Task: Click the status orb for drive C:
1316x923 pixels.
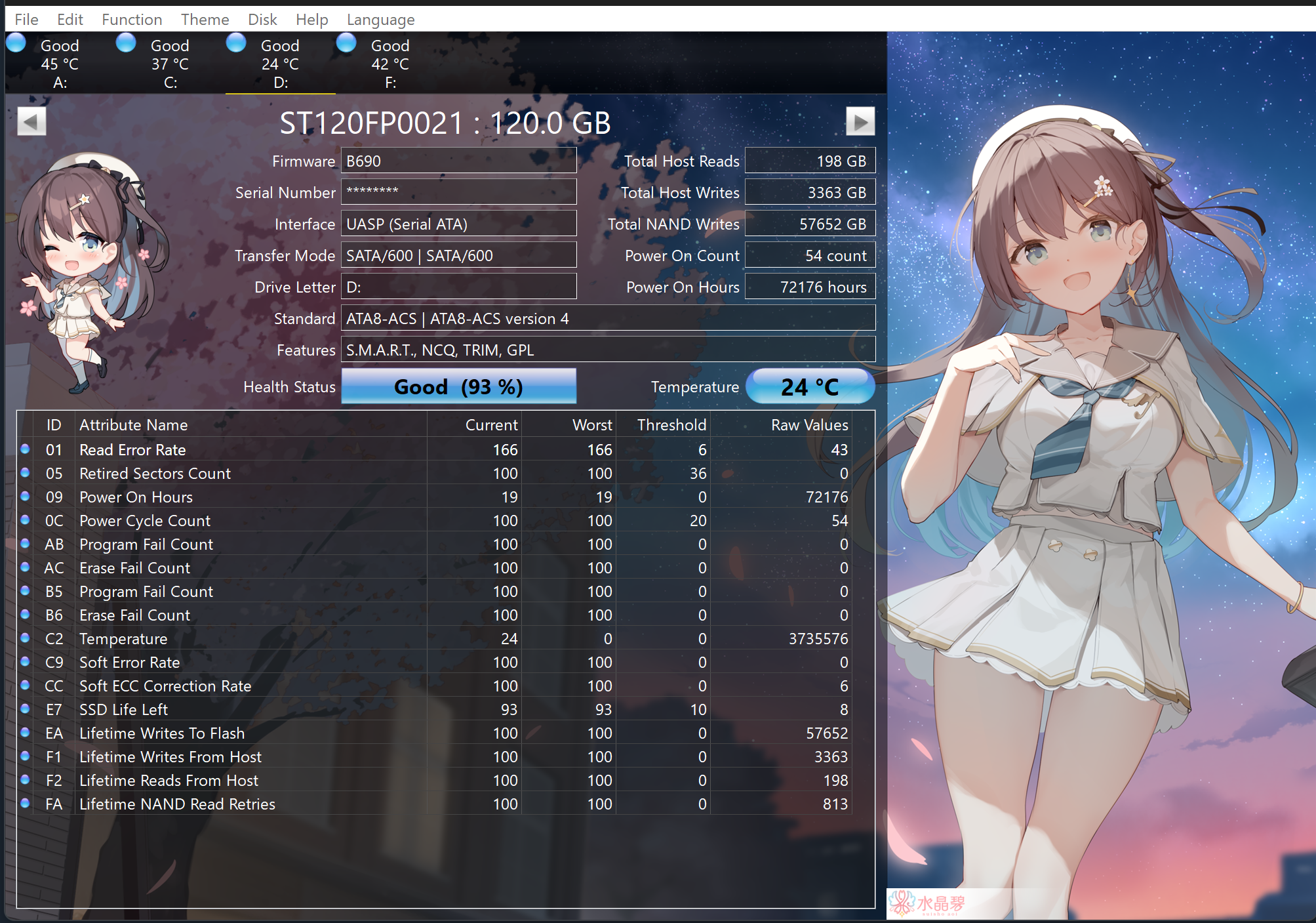Action: pos(126,43)
